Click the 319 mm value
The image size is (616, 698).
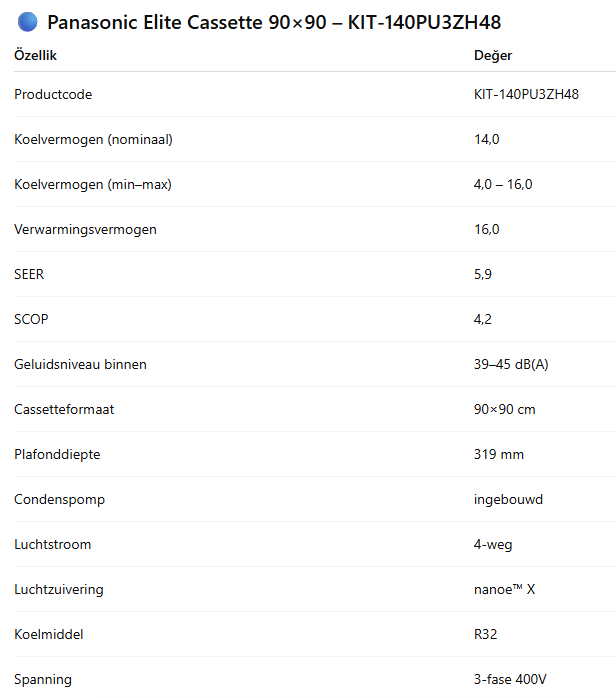499,454
